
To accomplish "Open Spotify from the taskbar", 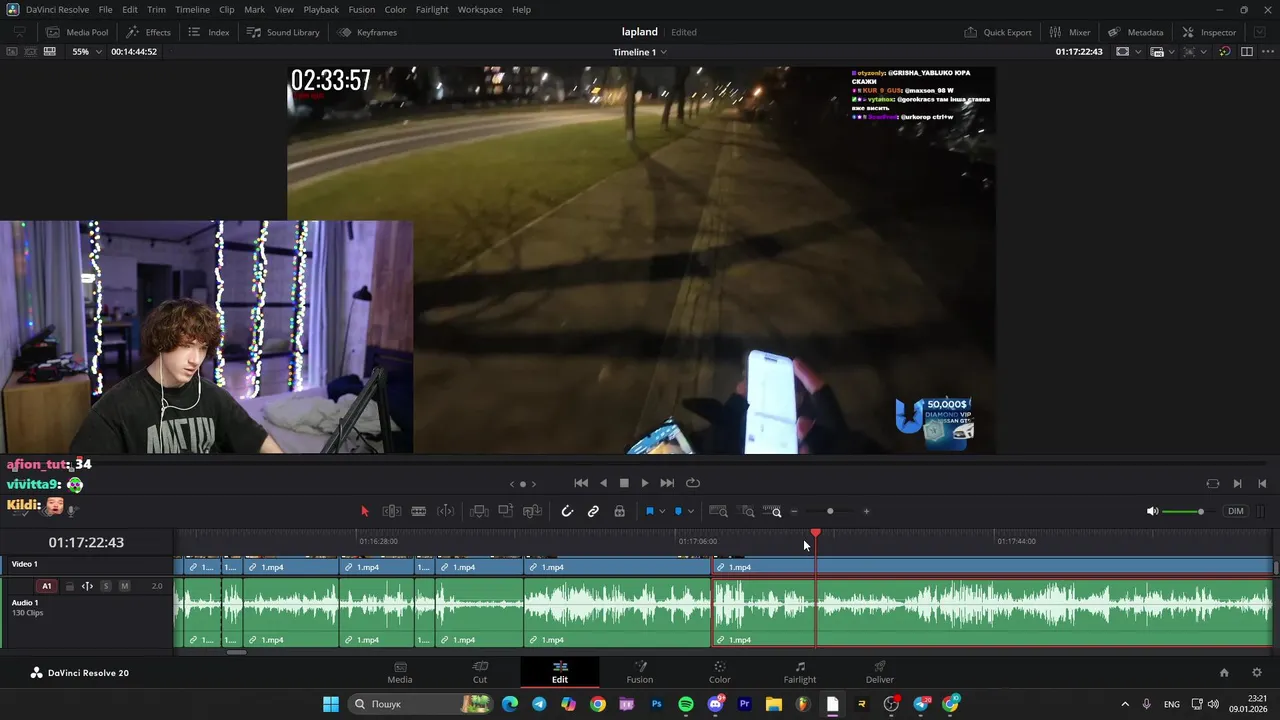I will coord(686,704).
